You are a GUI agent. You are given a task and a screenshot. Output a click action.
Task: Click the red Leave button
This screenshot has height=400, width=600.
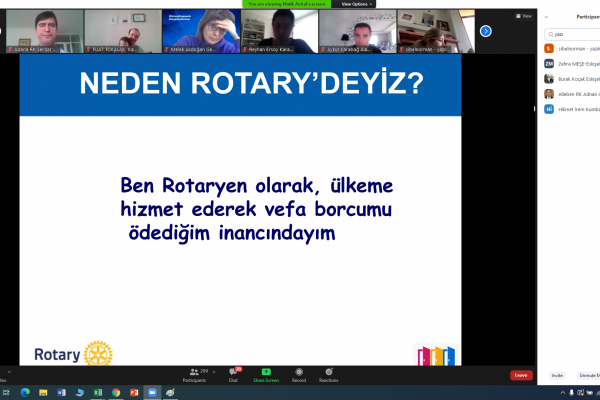click(x=521, y=375)
